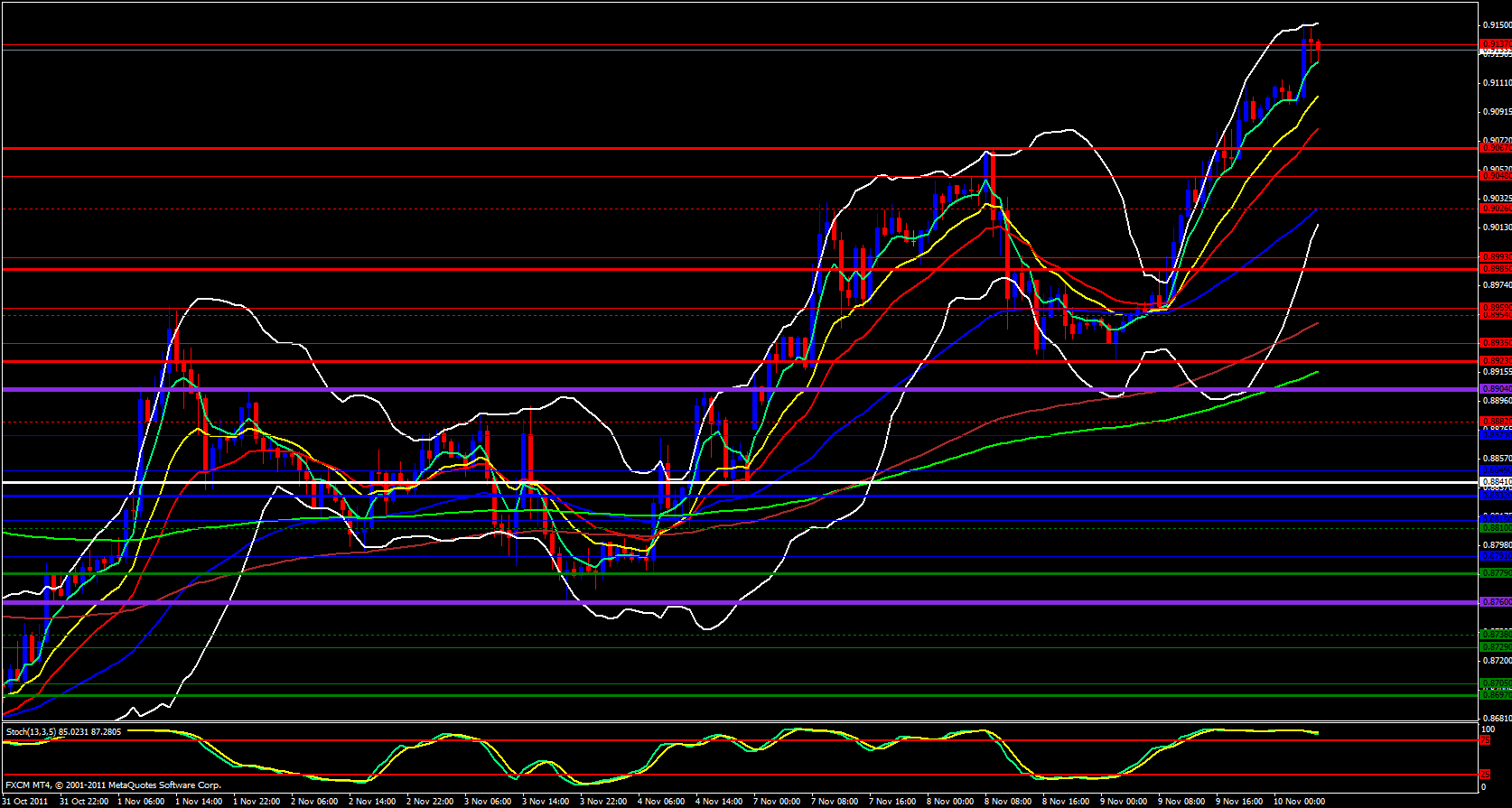Viewport: 1512px width, 808px height.
Task: Select the red 0.90670 price level tag
Action: point(1496,148)
